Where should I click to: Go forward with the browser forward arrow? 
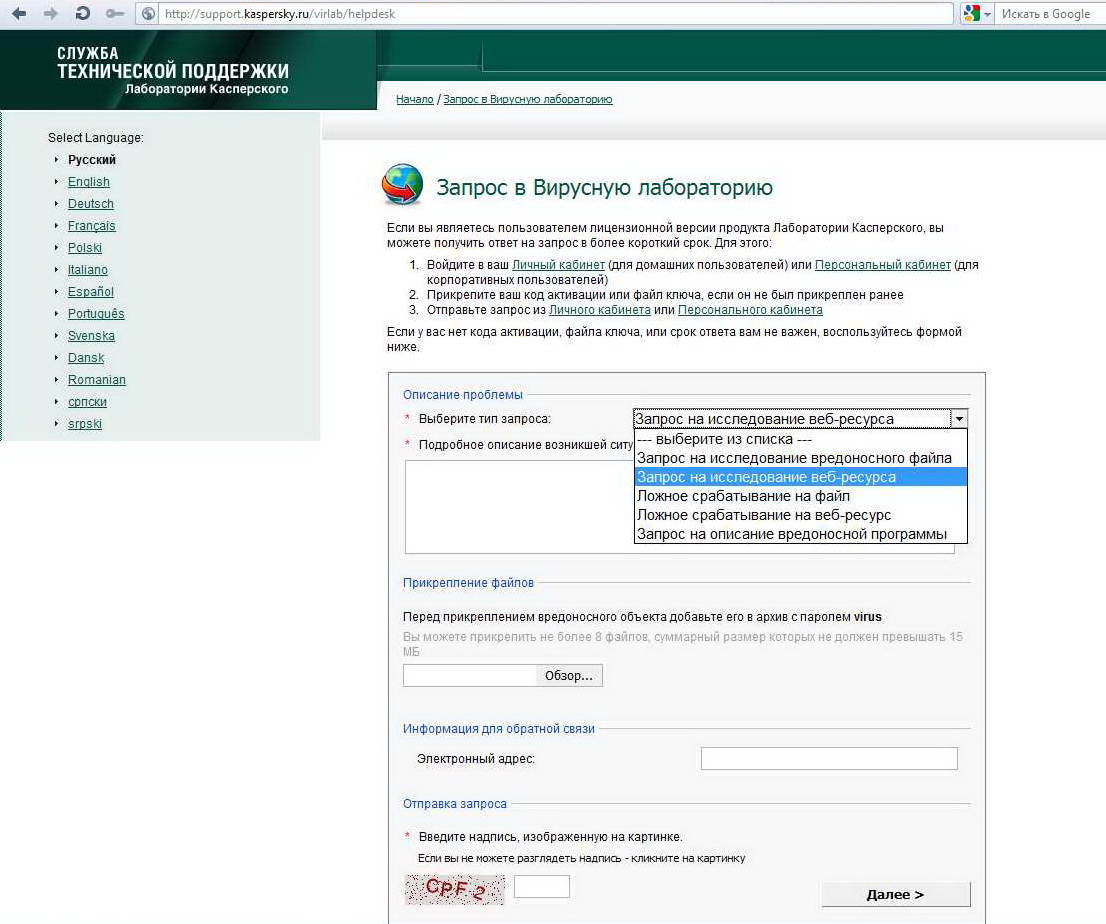[x=51, y=13]
